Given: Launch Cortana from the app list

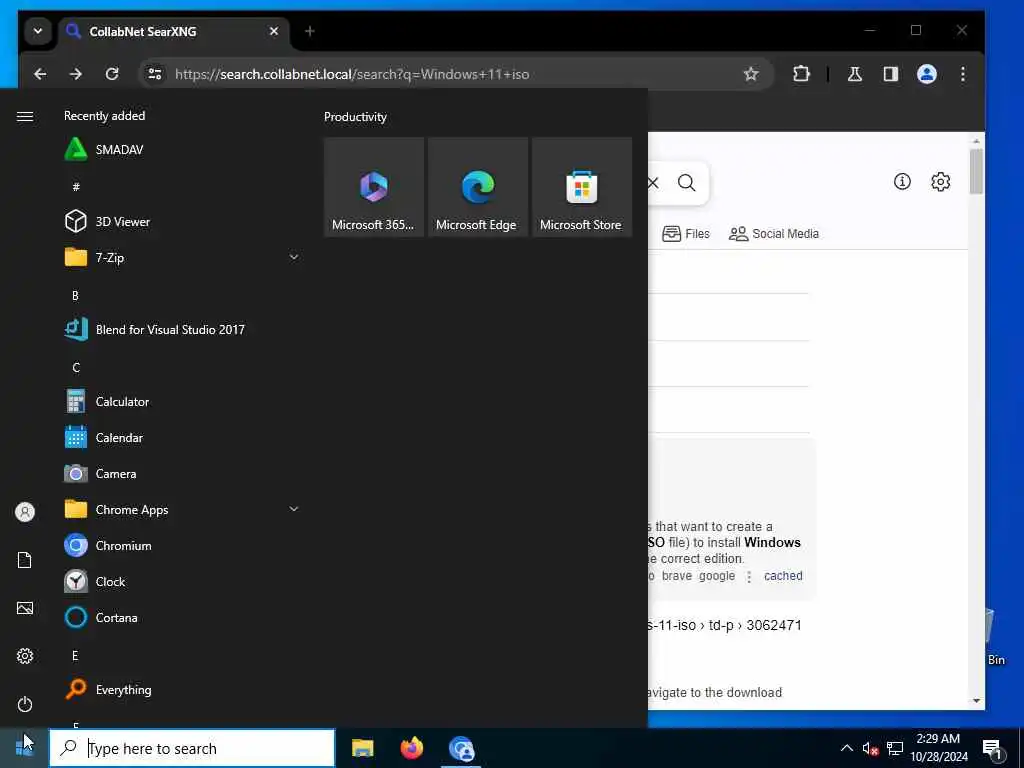Looking at the screenshot, I should click(x=182, y=617).
